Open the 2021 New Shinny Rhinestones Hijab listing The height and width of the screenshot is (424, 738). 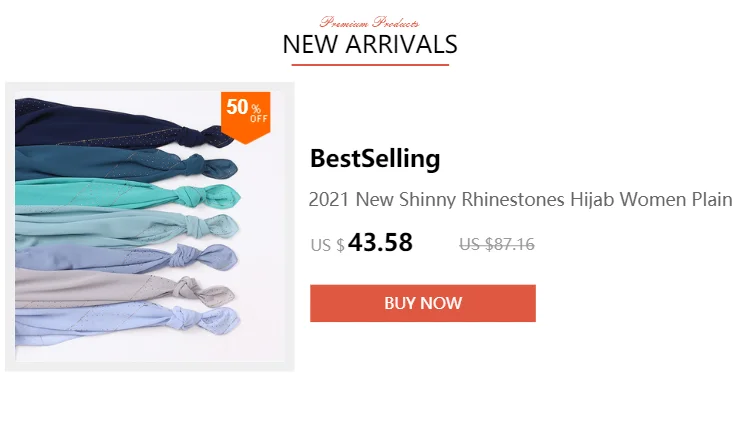pyautogui.click(x=520, y=200)
